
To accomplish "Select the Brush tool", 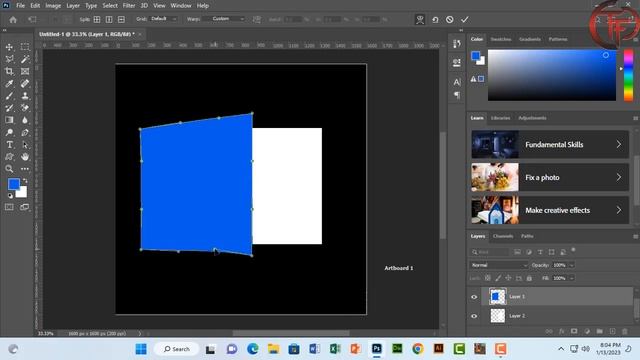I will [9, 96].
